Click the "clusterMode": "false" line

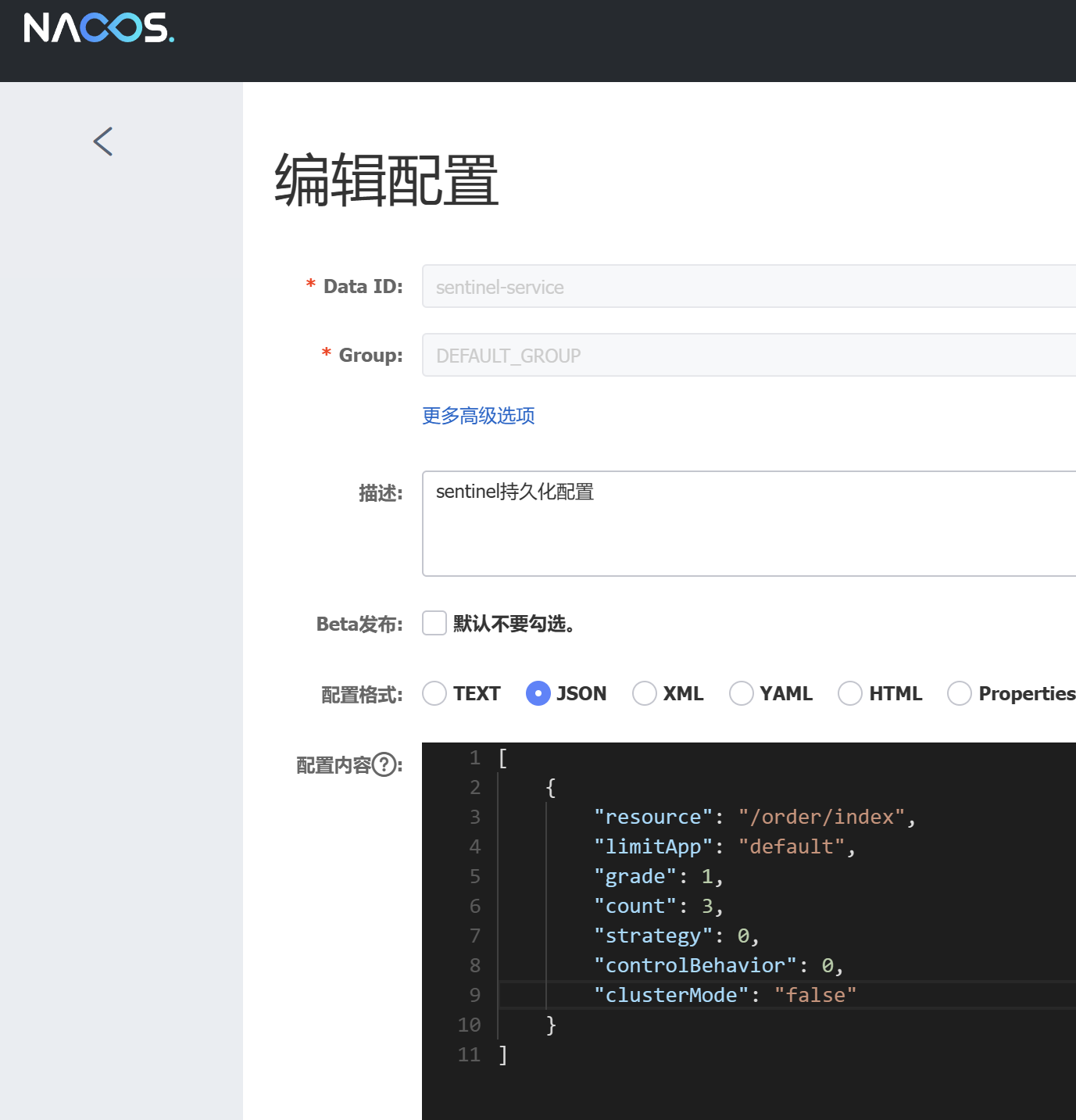pos(725,995)
